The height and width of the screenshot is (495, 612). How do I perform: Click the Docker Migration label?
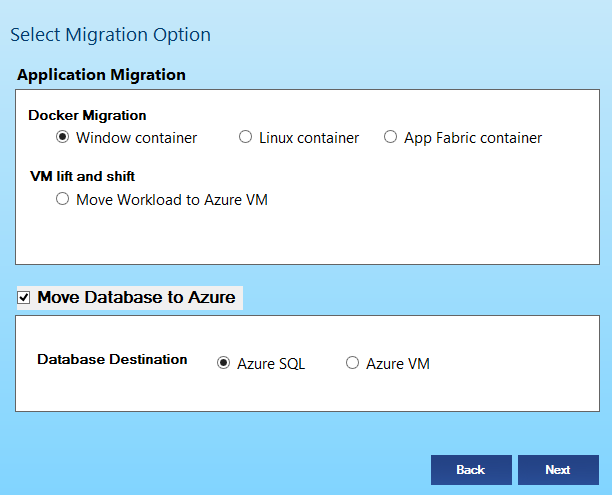(87, 116)
